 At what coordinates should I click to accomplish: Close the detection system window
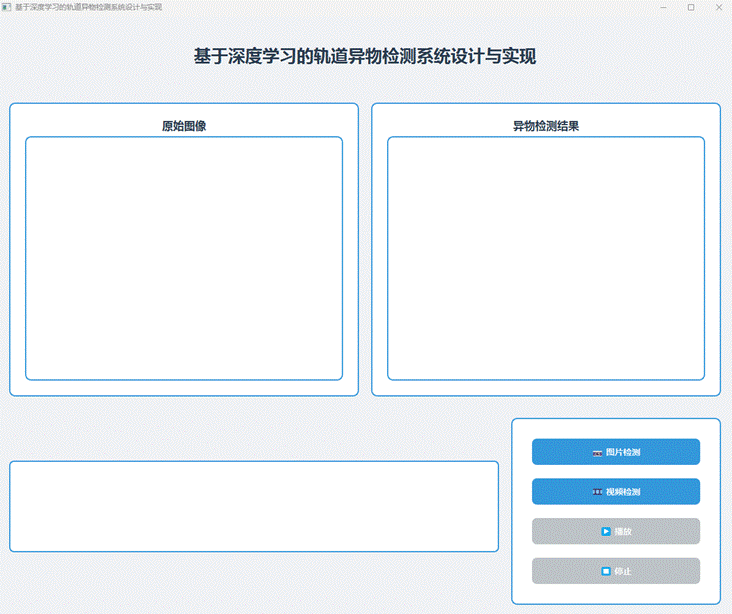(x=719, y=7)
